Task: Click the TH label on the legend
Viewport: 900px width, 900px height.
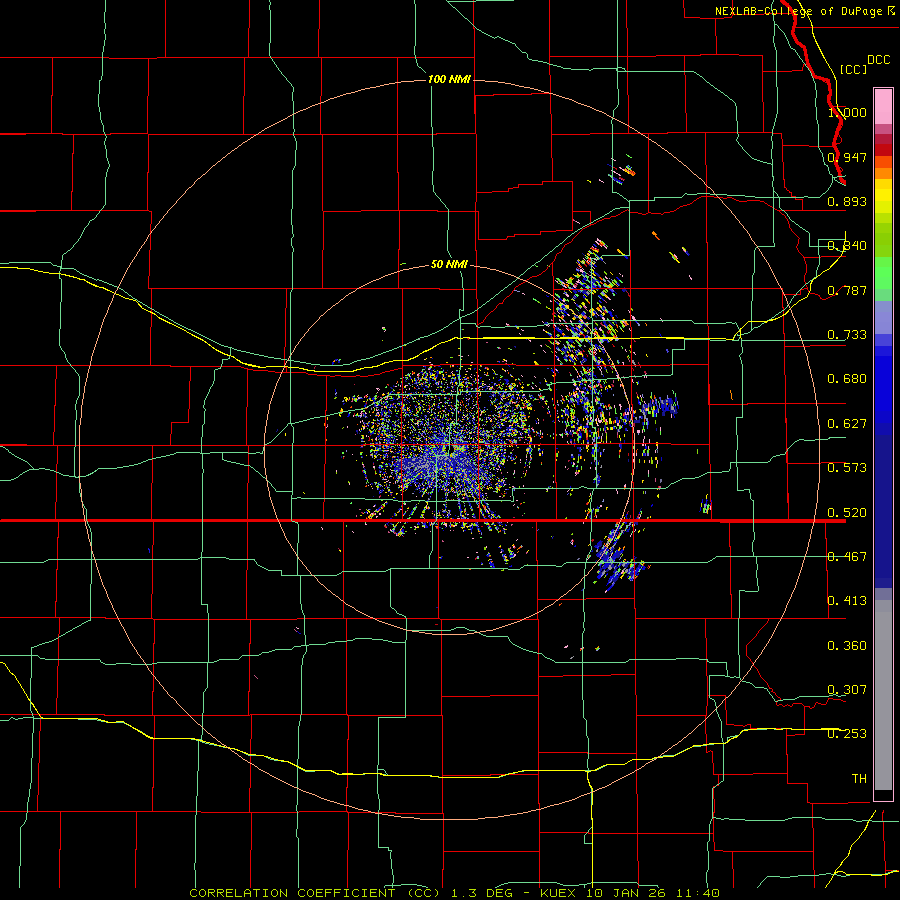Action: [x=859, y=779]
